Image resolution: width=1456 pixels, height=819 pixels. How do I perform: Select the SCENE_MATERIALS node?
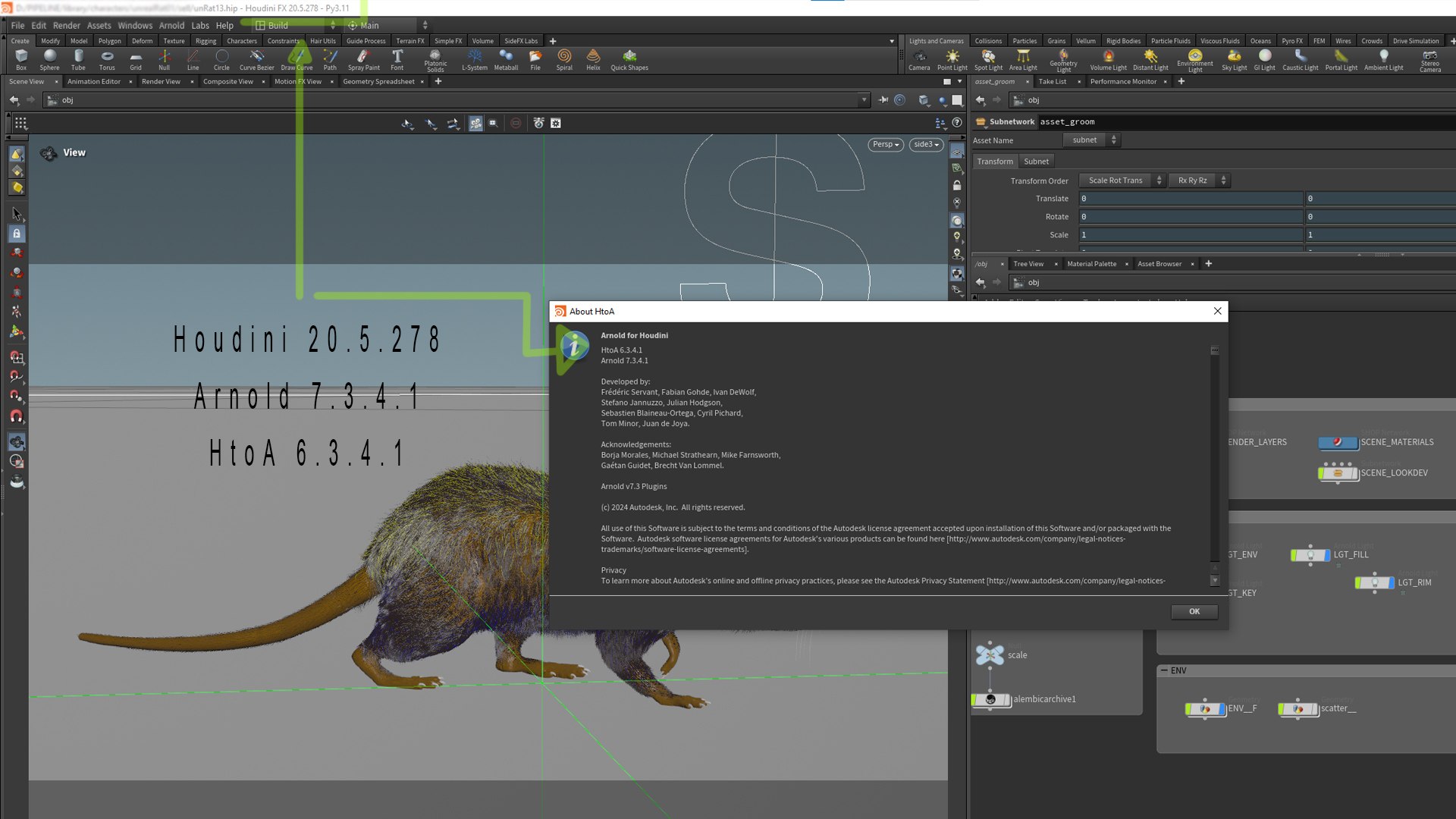click(x=1338, y=442)
